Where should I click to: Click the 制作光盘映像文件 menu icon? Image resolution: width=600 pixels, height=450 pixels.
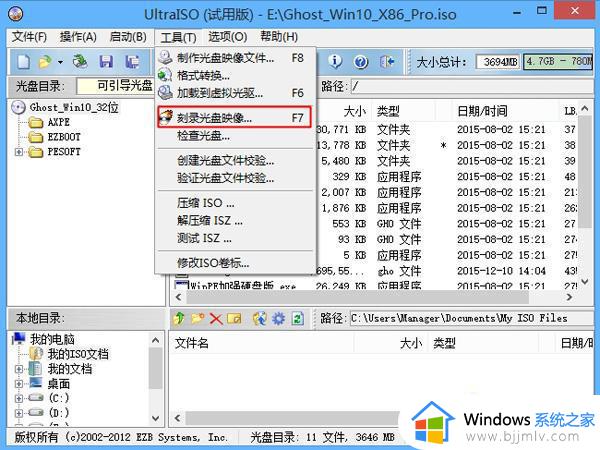[x=165, y=57]
